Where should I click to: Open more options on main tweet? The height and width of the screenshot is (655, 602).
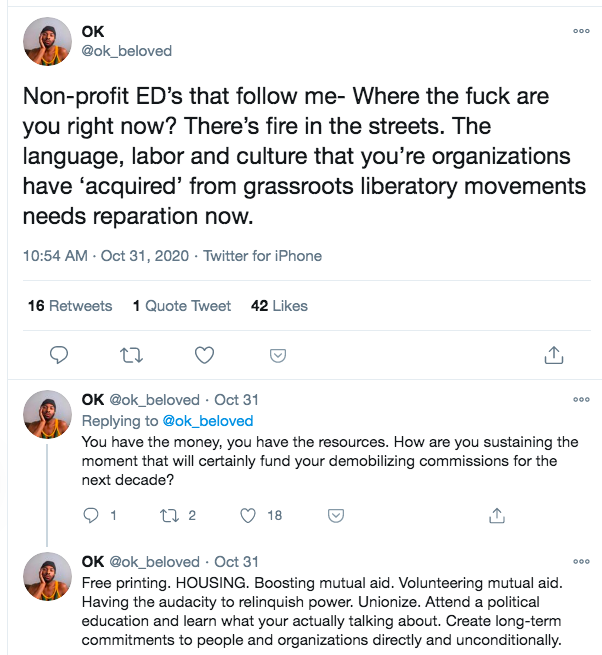pos(581,31)
